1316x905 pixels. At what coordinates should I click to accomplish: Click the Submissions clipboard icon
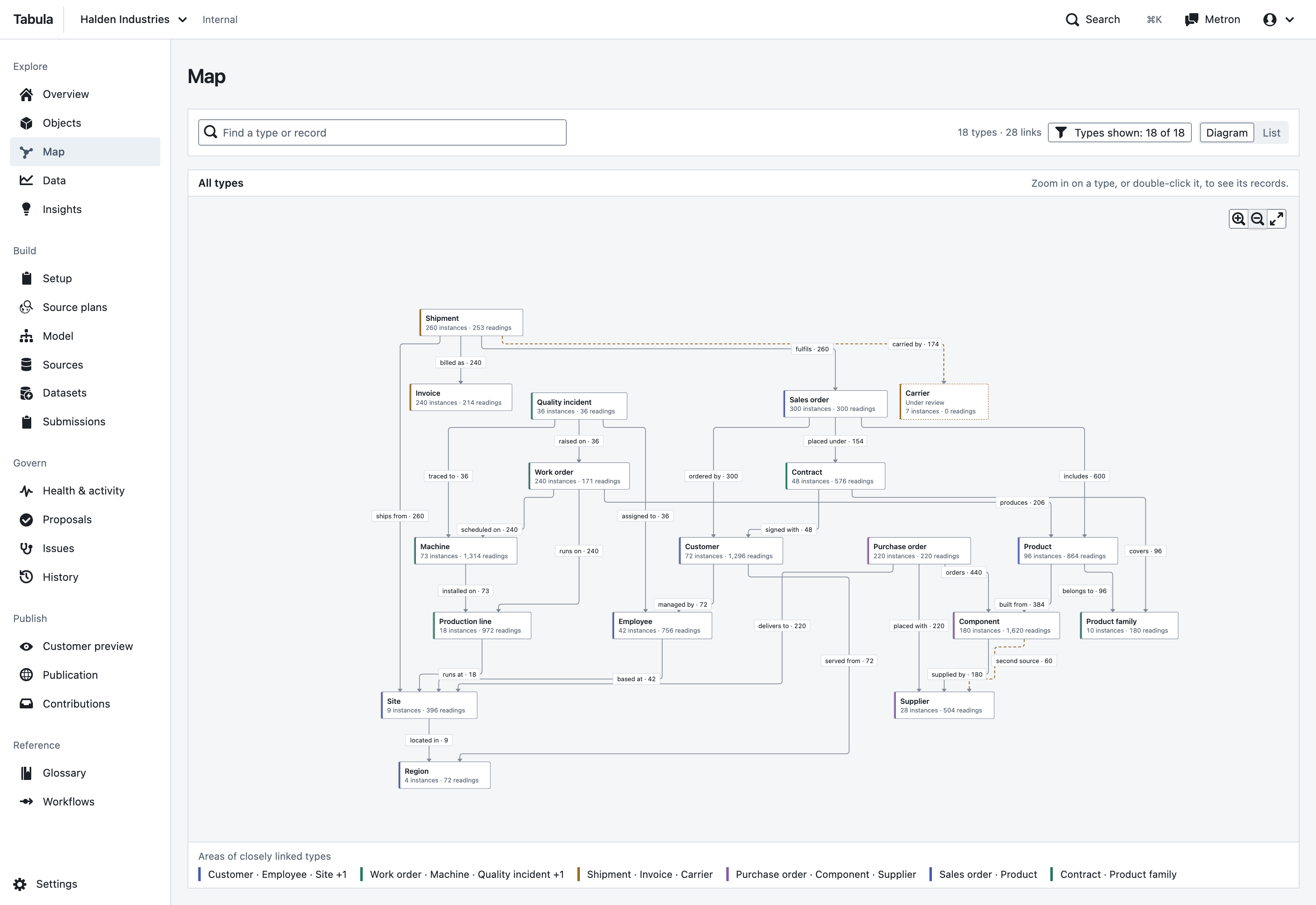[x=26, y=422]
